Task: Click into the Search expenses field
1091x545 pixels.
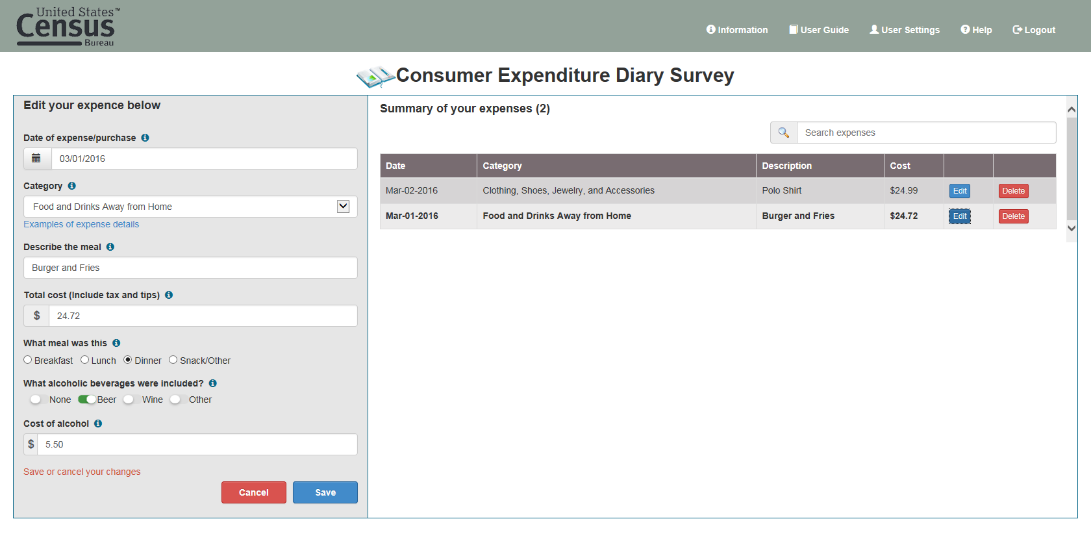Action: click(925, 133)
